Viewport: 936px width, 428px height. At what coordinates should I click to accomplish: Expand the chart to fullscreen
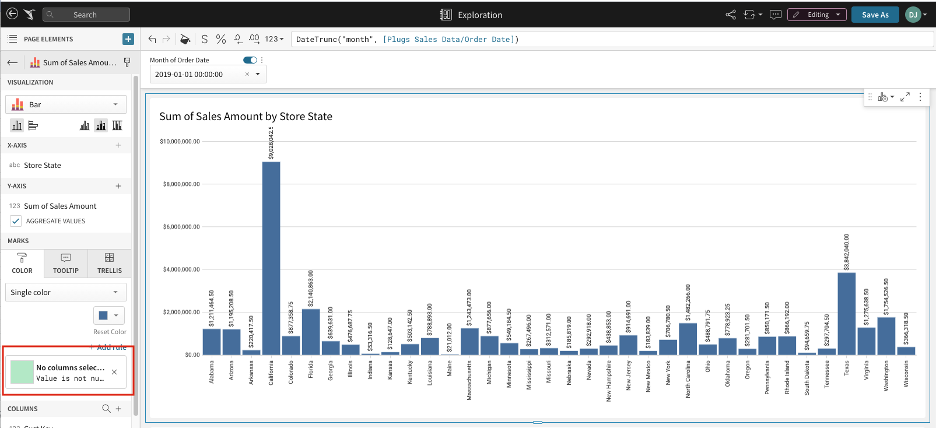(x=904, y=97)
